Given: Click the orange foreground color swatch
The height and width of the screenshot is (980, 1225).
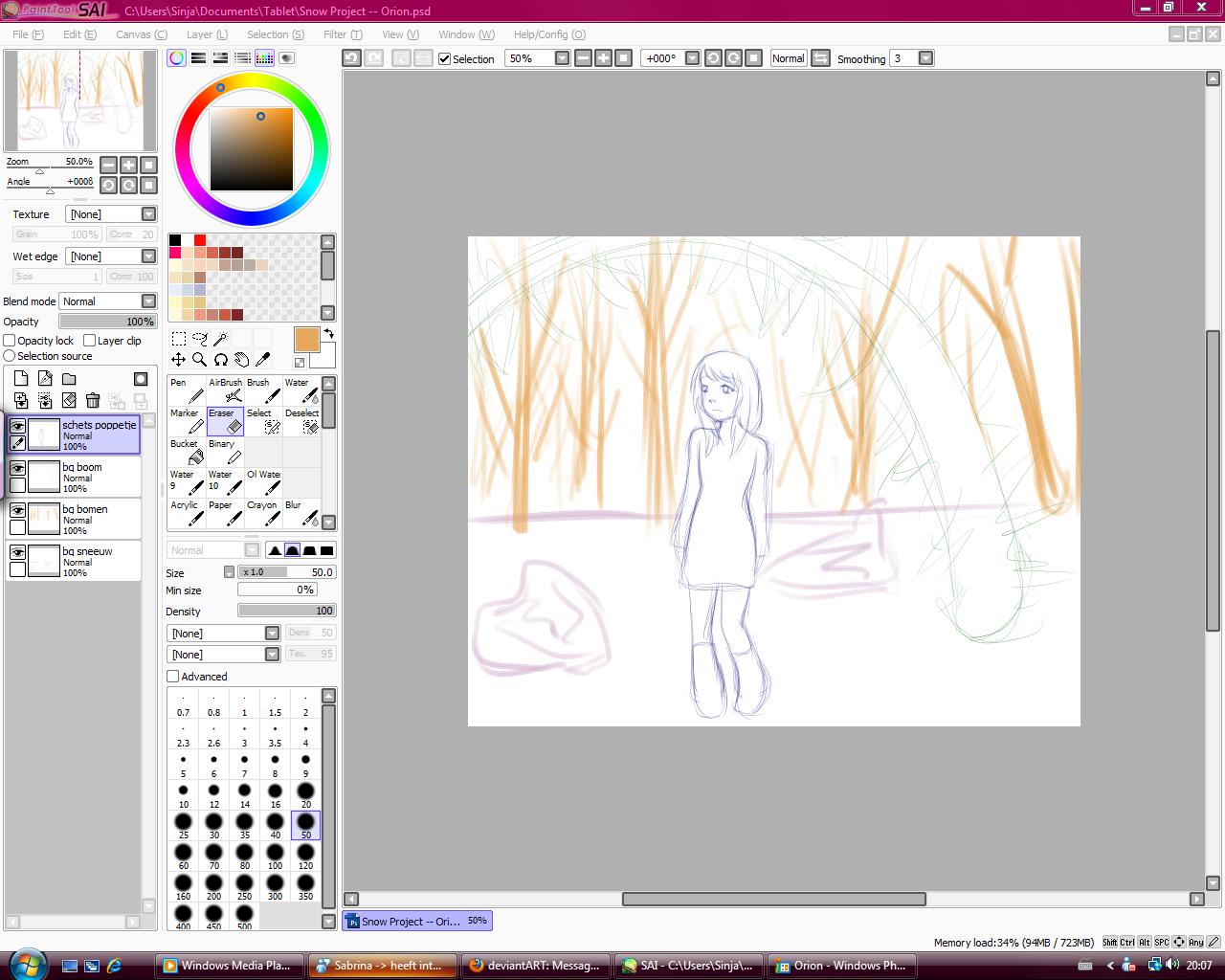Looking at the screenshot, I should (x=306, y=340).
